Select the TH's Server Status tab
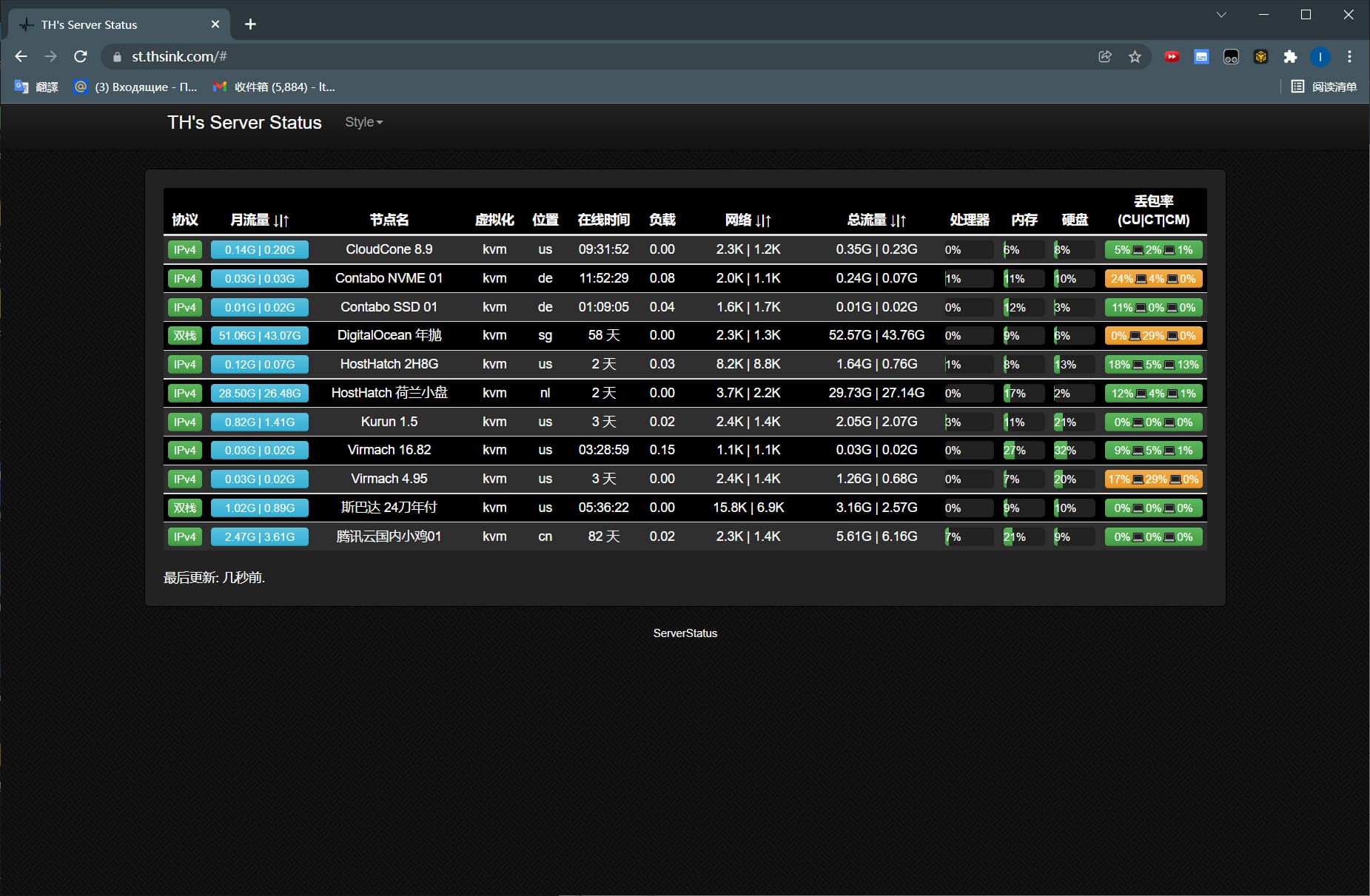 pos(118,24)
